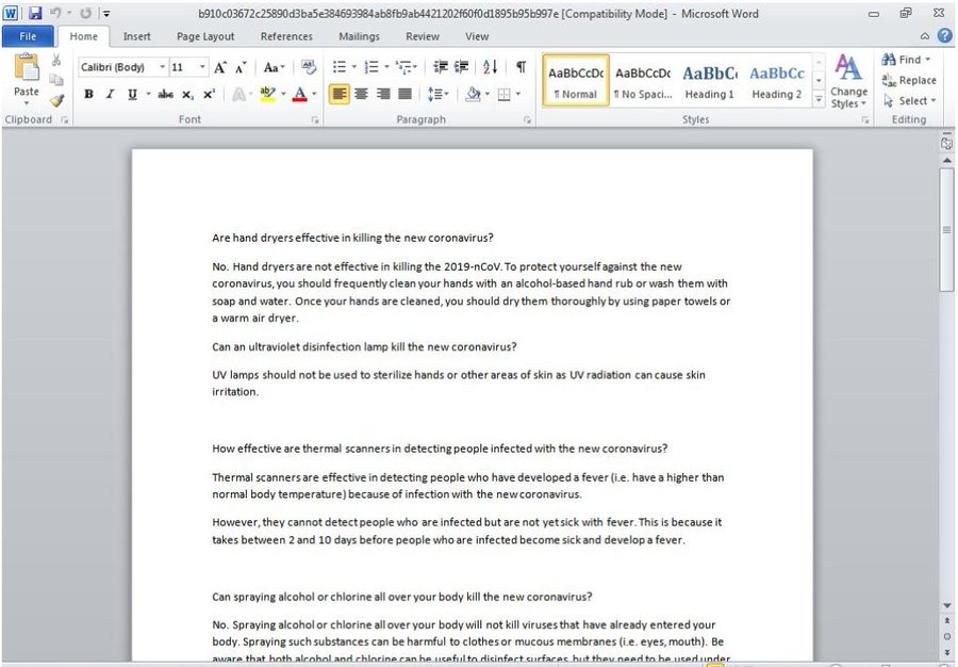Toggle Italic formatting
Viewport: 958px width, 667px height.
pos(110,94)
